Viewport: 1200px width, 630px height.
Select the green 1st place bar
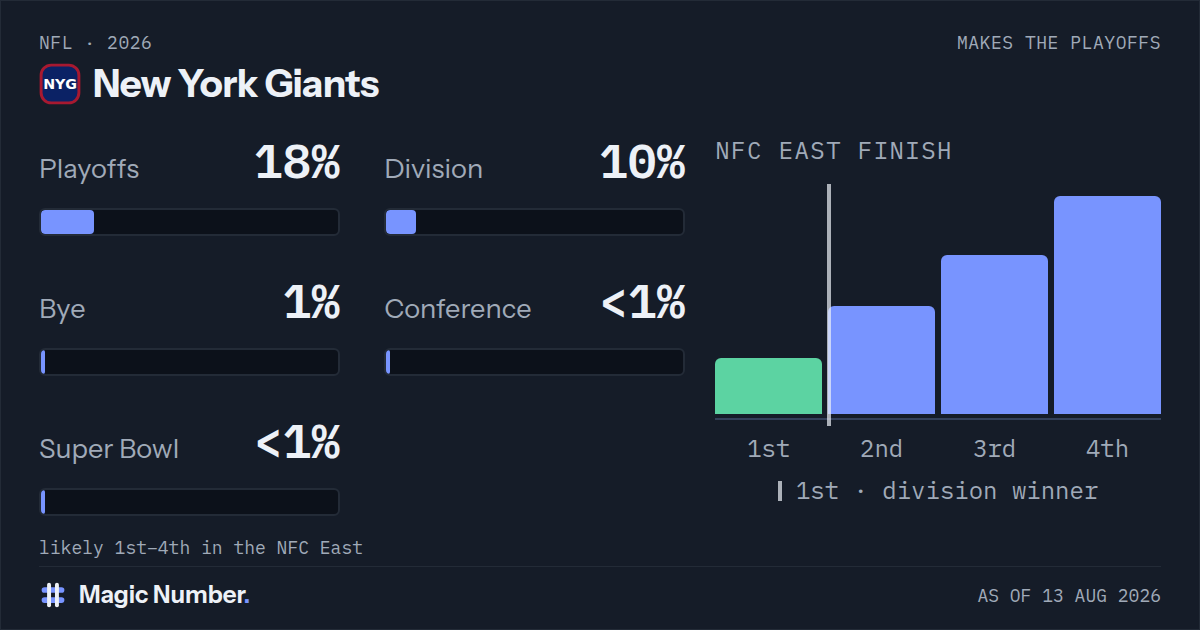tap(768, 386)
